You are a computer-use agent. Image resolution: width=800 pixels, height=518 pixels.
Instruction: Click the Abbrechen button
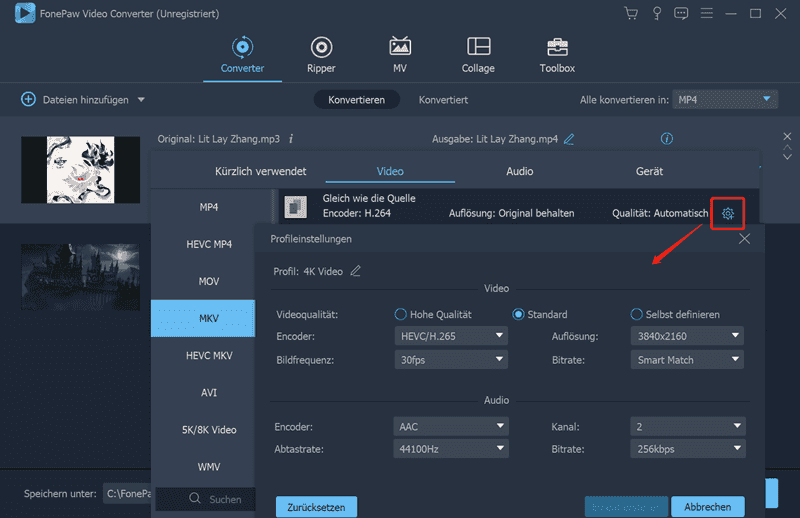pyautogui.click(x=707, y=507)
